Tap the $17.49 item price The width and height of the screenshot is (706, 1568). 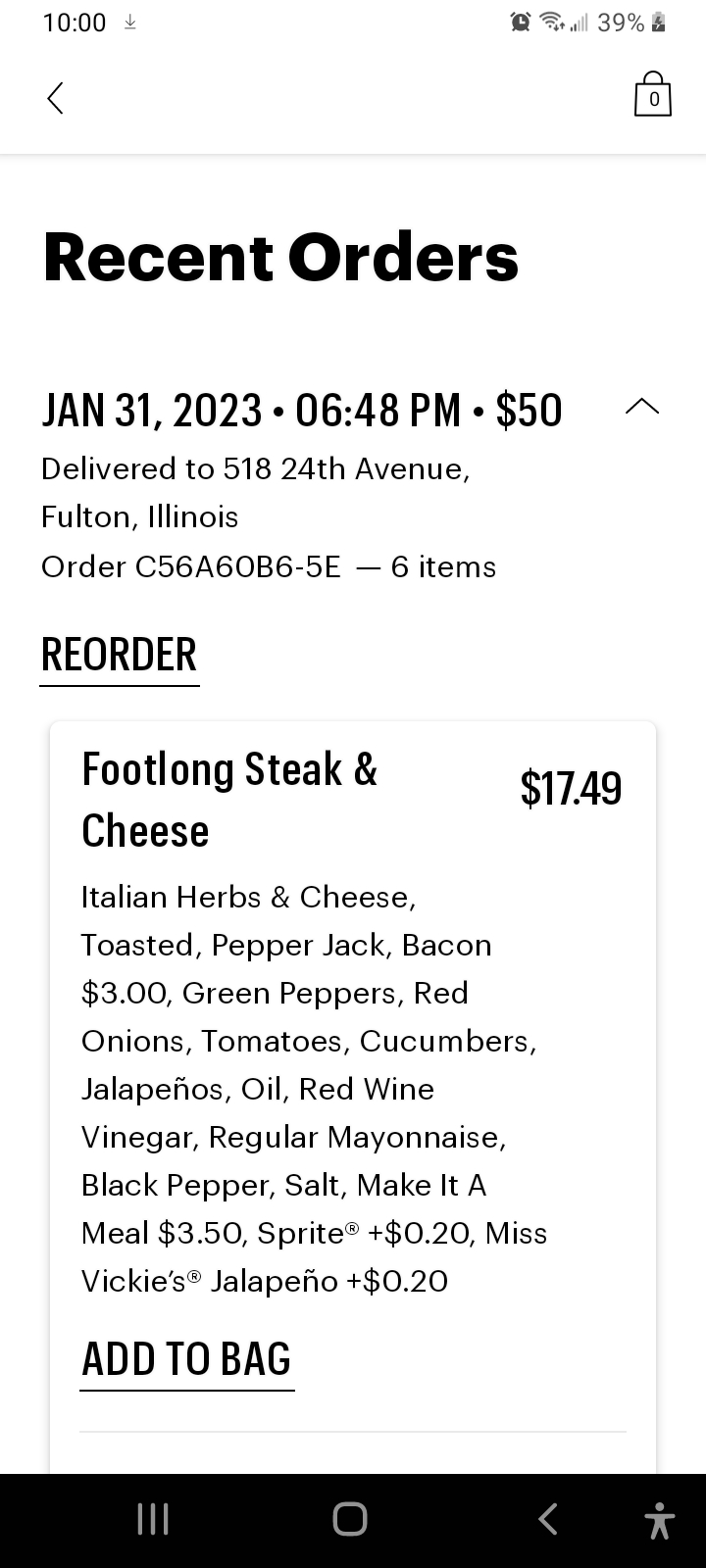coord(571,789)
